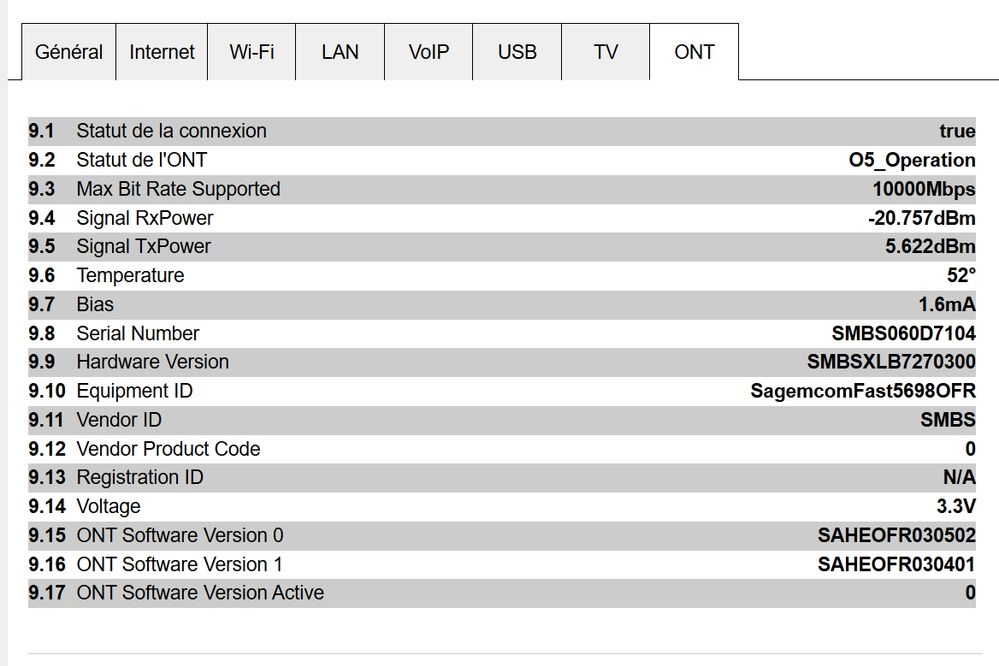Click ONT Software Version 1 value
999x666 pixels.
896,564
